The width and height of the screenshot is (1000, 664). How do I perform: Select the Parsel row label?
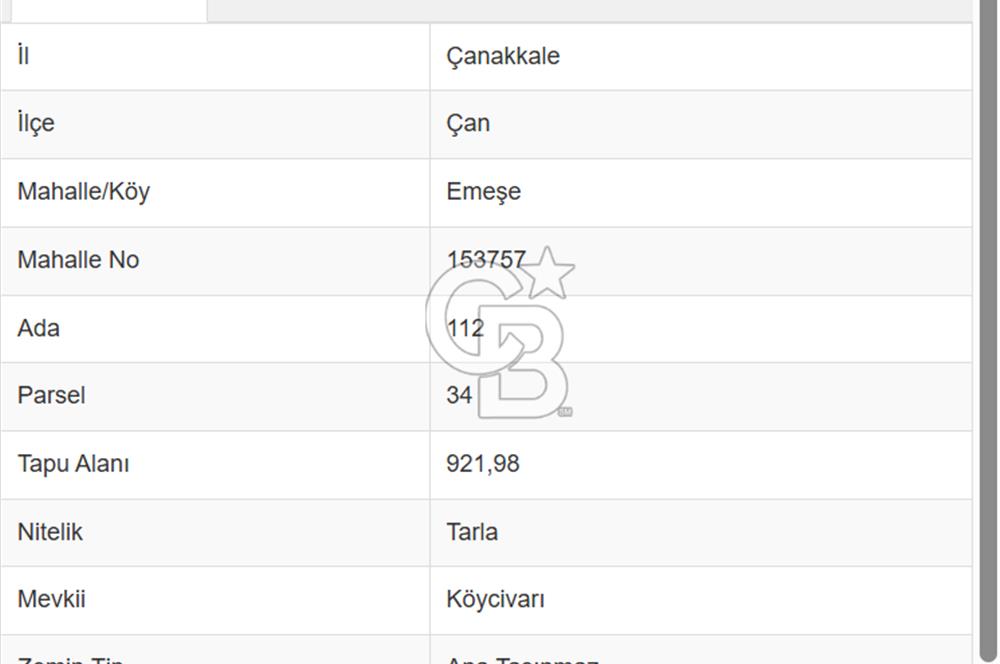point(50,396)
